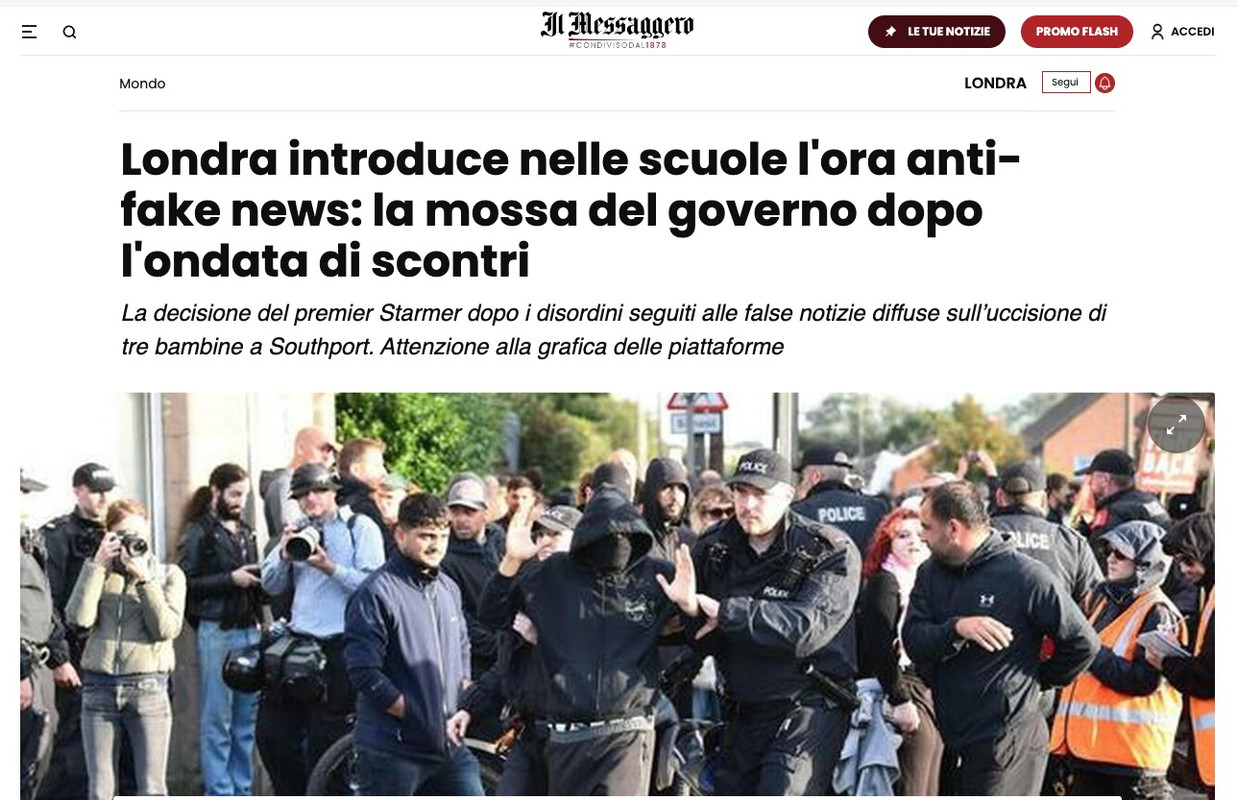1238x800 pixels.
Task: Open the main protest photo
Action: [x=617, y=596]
